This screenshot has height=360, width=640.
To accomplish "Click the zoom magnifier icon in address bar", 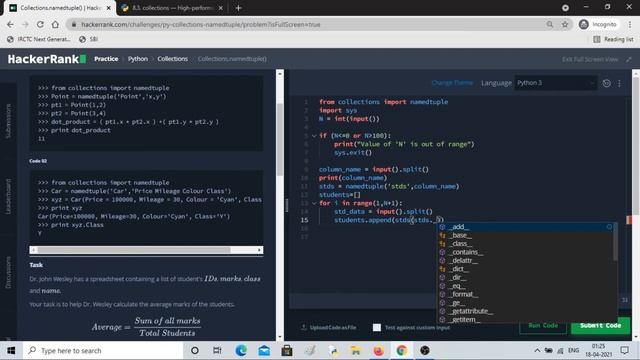I will (550, 24).
